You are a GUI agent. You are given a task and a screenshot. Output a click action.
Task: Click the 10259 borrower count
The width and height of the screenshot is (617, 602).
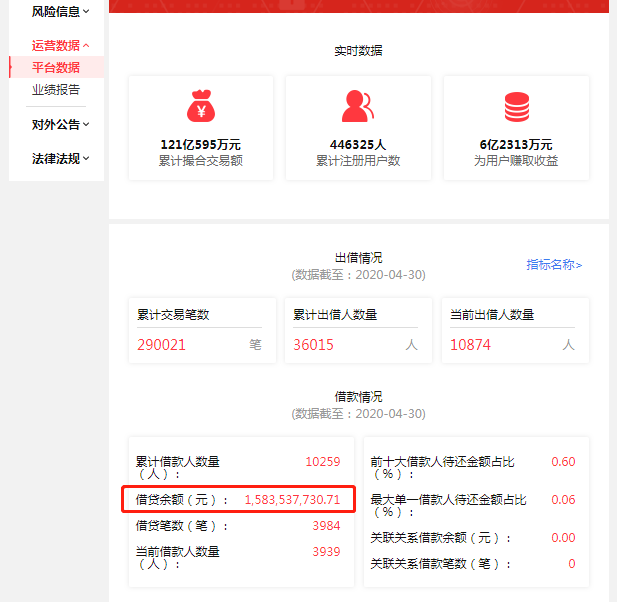point(323,462)
